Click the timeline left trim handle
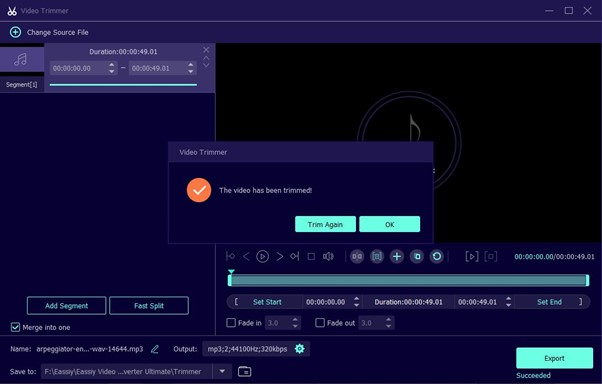This screenshot has width=602, height=384. click(230, 280)
